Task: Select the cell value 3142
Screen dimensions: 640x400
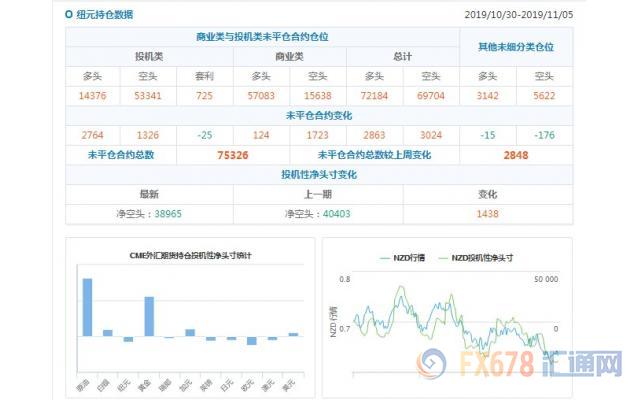Action: coord(487,96)
